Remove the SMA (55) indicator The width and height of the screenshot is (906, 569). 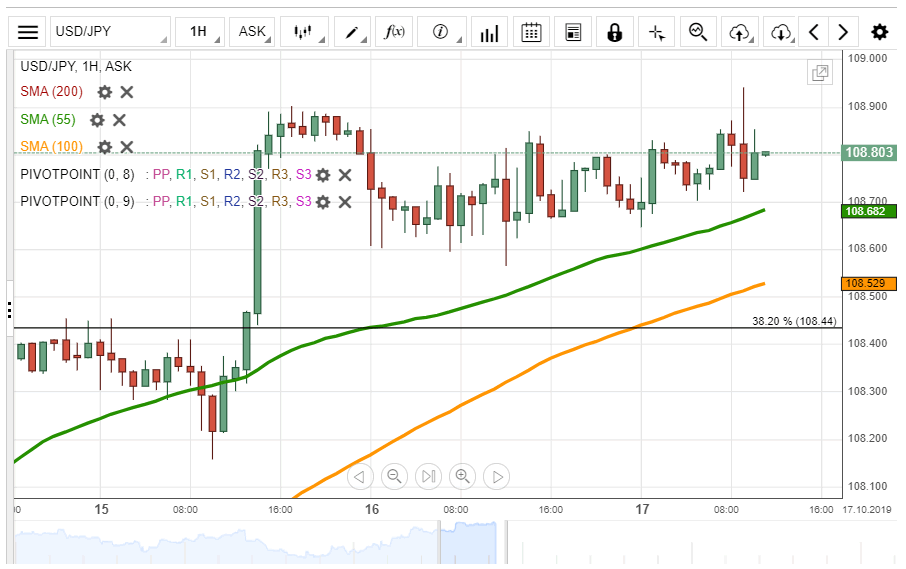click(x=119, y=120)
